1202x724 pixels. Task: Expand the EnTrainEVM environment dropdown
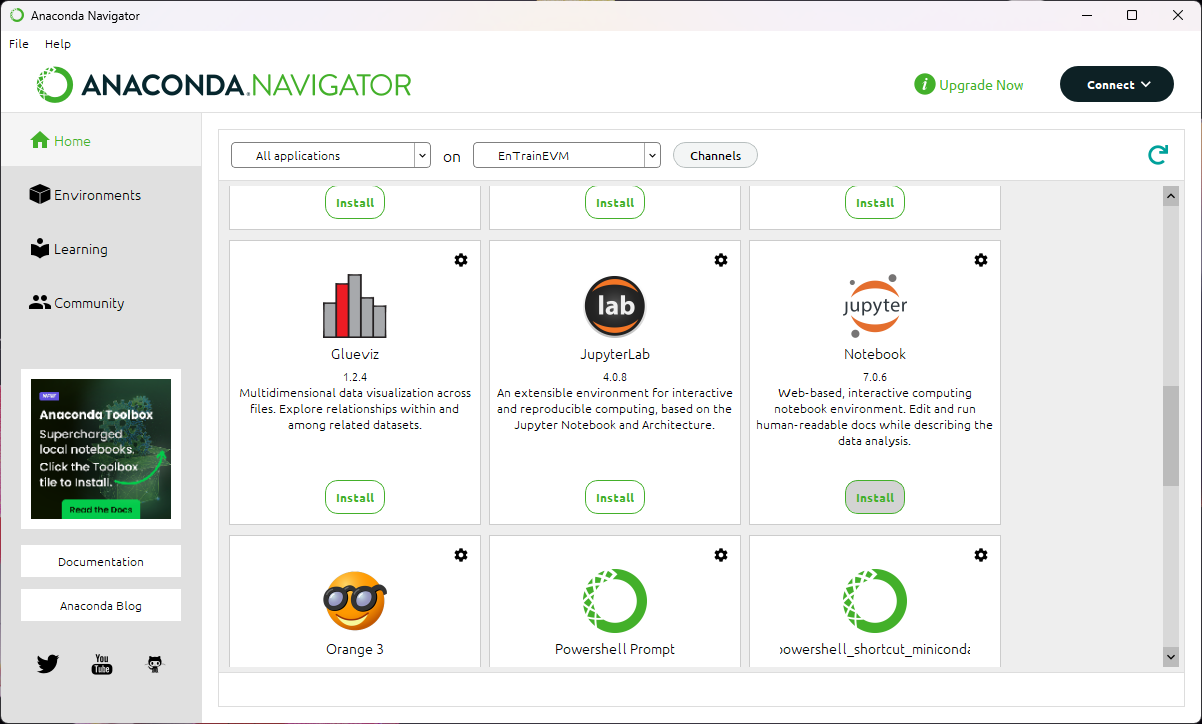[x=566, y=156]
